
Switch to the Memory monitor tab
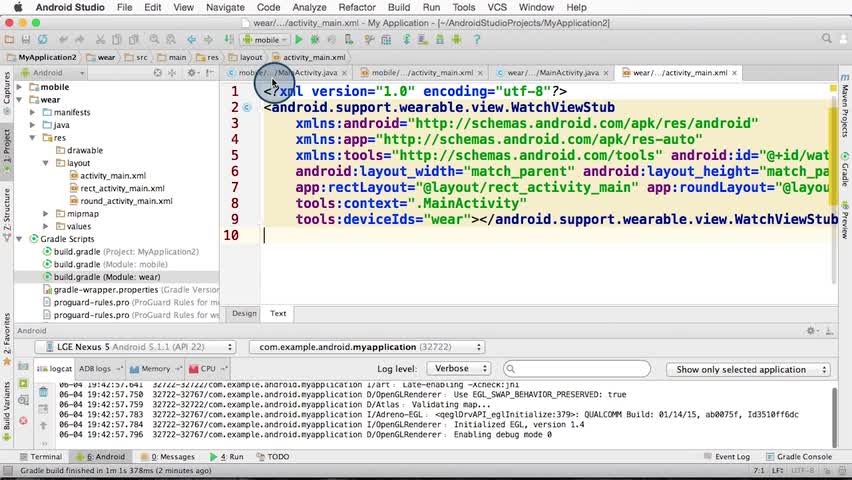(x=155, y=369)
